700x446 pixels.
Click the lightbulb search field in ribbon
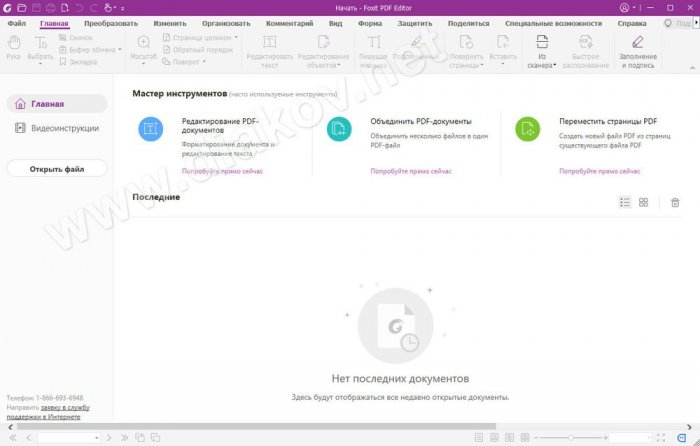678,23
